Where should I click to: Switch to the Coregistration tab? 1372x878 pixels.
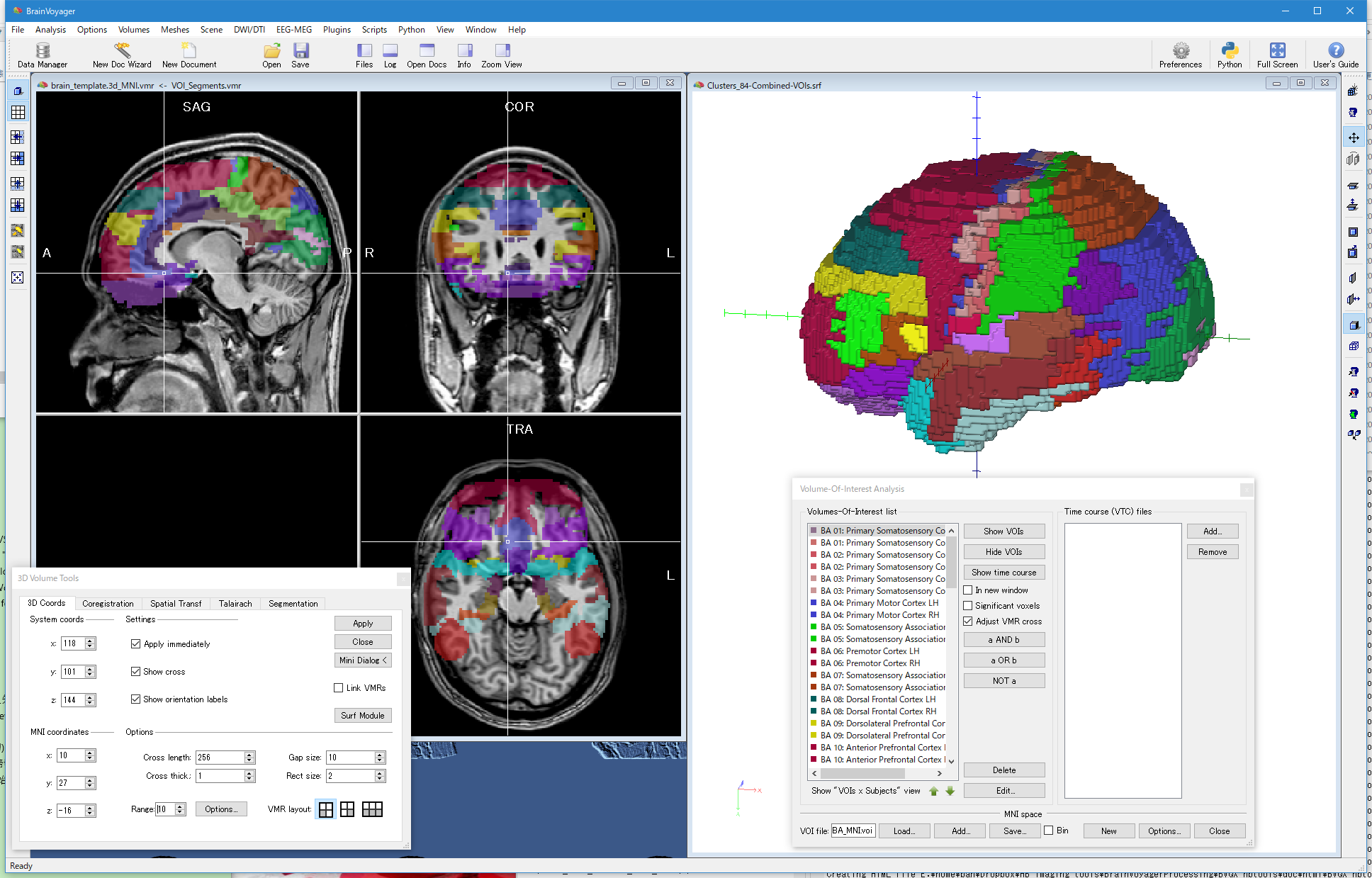[108, 604]
